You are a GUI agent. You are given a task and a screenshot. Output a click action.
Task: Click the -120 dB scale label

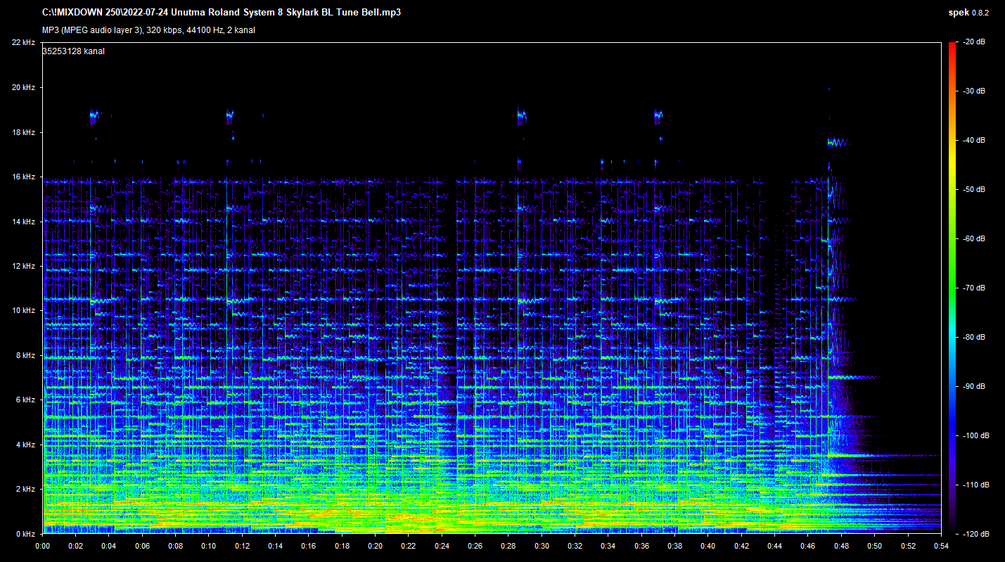point(976,534)
